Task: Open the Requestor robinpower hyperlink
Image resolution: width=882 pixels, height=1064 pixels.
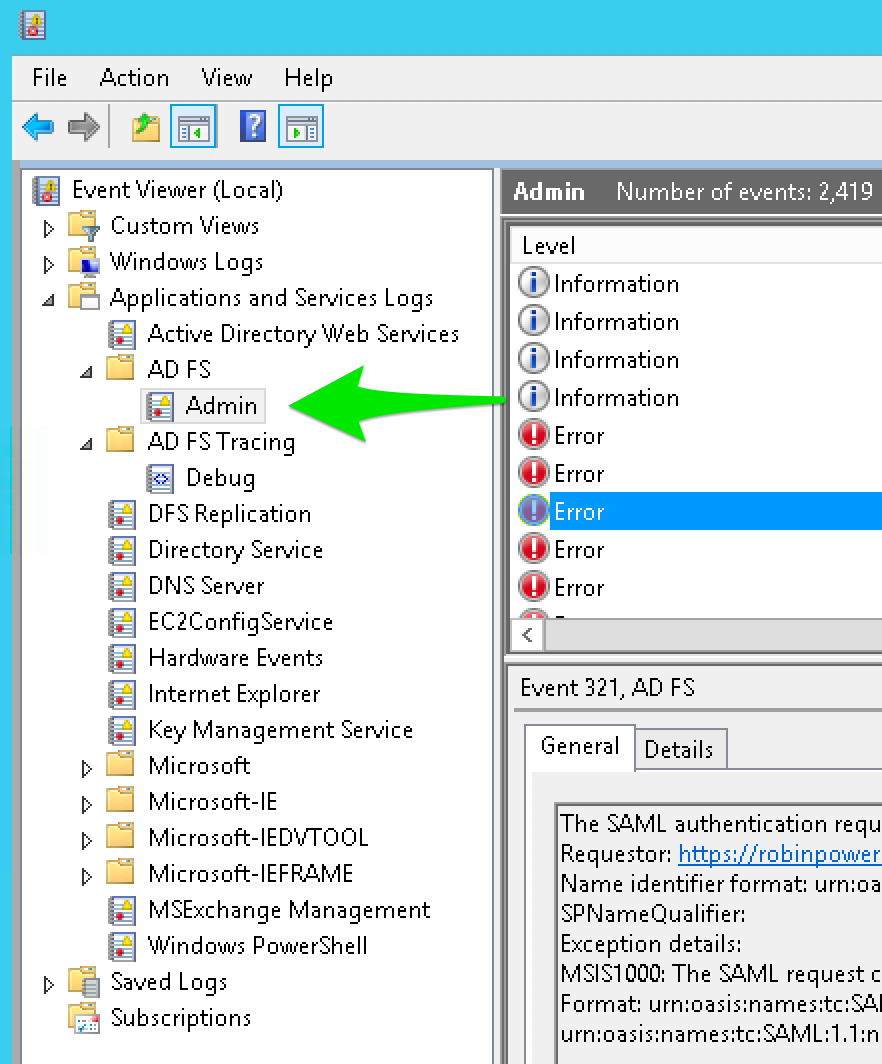Action: (x=780, y=854)
